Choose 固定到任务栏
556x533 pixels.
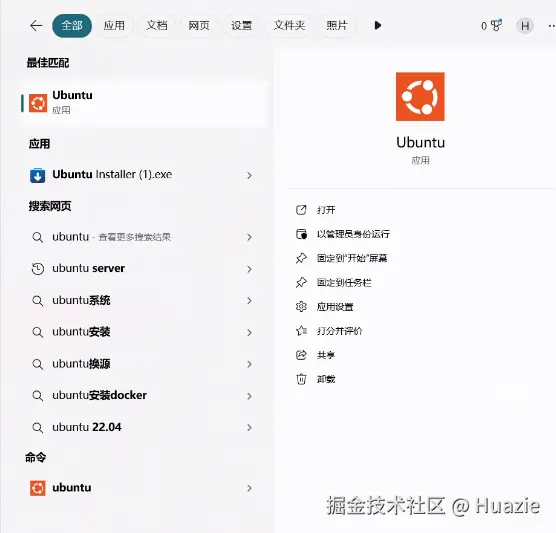coord(344,283)
